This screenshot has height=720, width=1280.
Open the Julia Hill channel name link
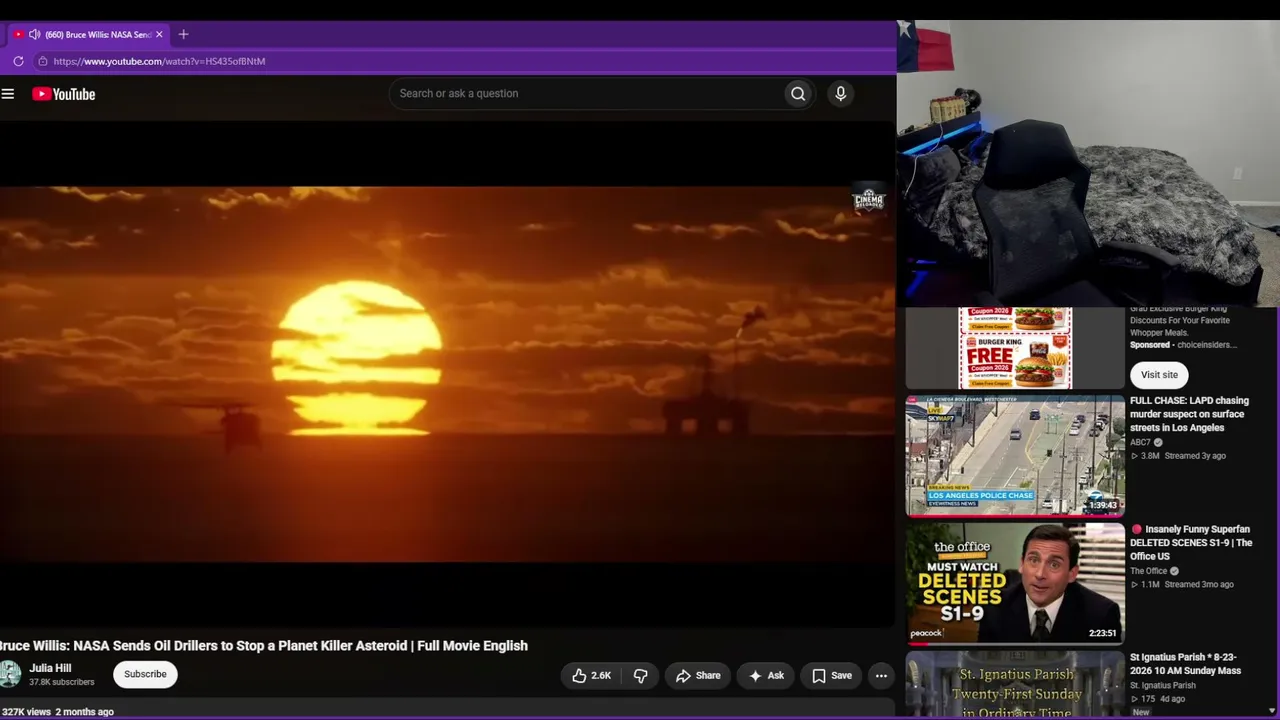(x=50, y=668)
